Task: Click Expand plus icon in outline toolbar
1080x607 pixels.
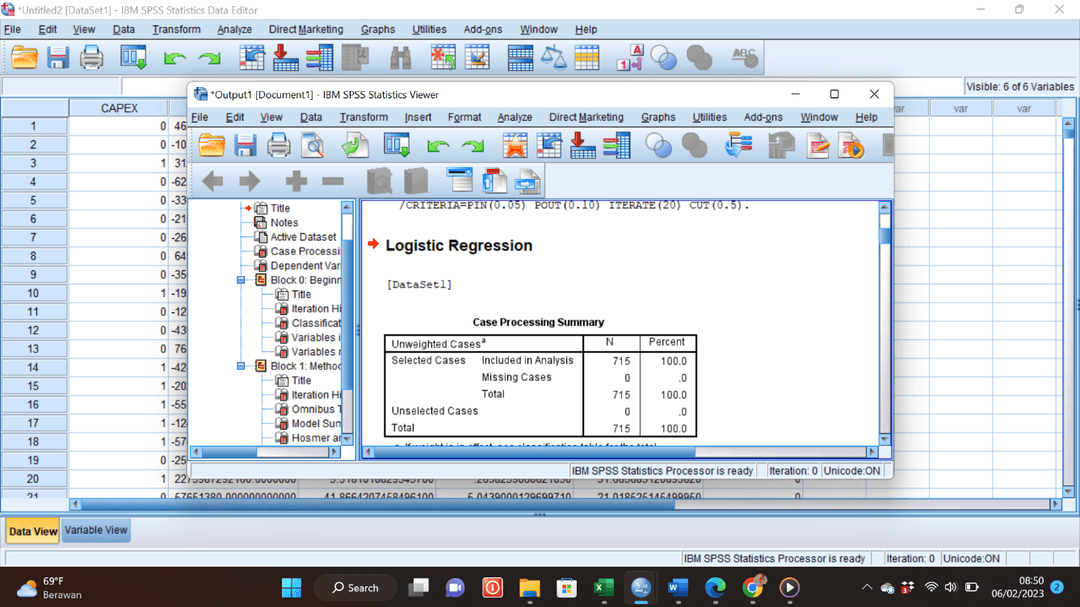Action: [296, 181]
